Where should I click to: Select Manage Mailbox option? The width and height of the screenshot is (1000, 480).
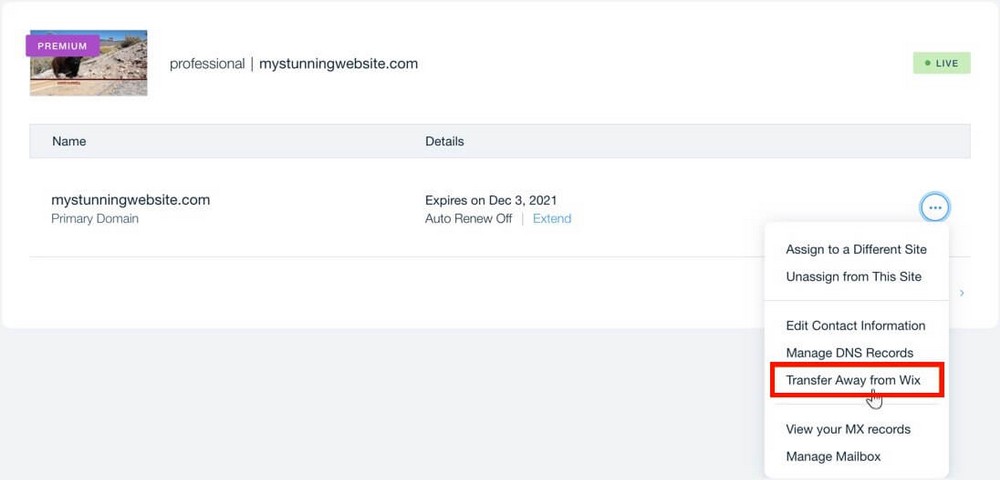(834, 457)
